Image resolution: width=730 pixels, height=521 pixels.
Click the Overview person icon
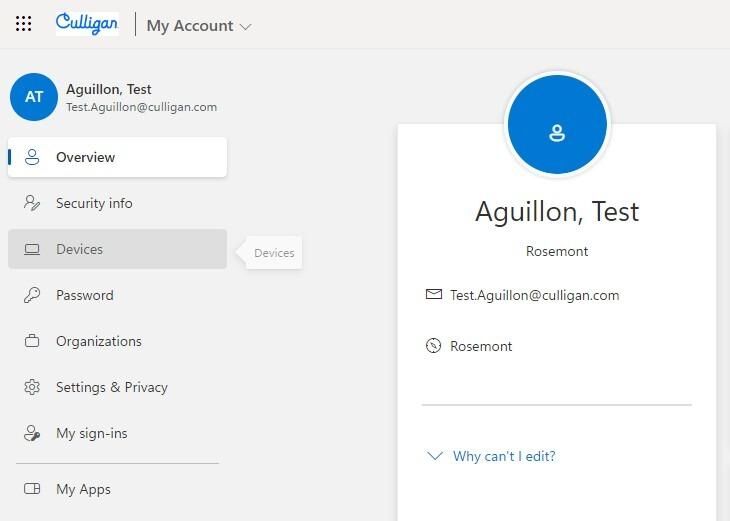[33, 157]
